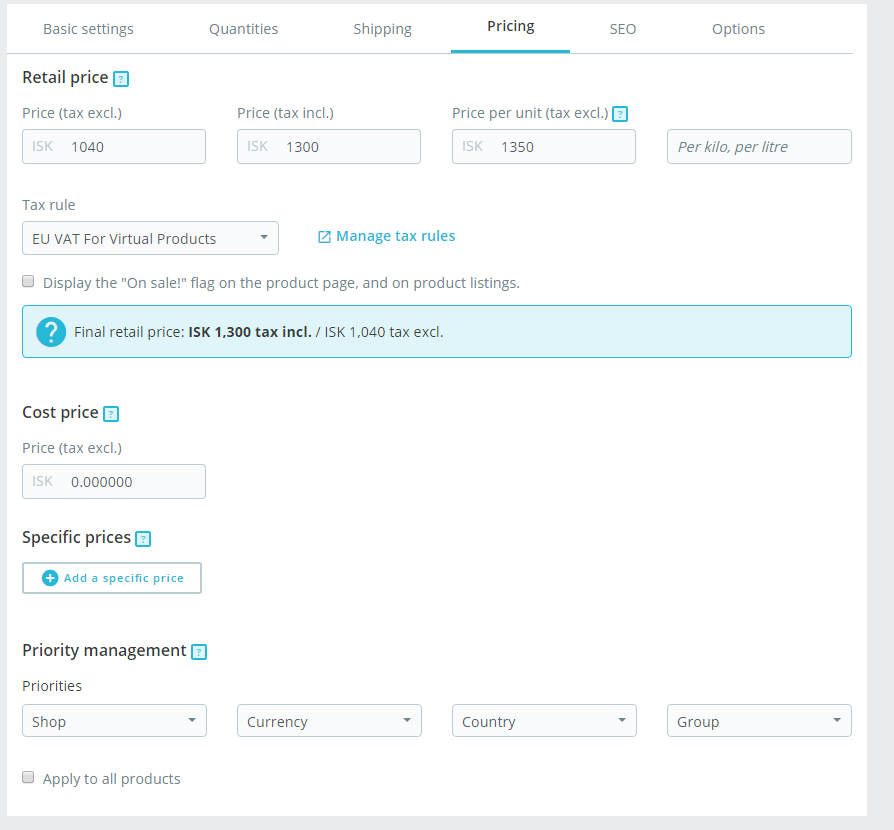Screen dimensions: 894x830
Task: Switch to the SEO tab
Action: 623,29
